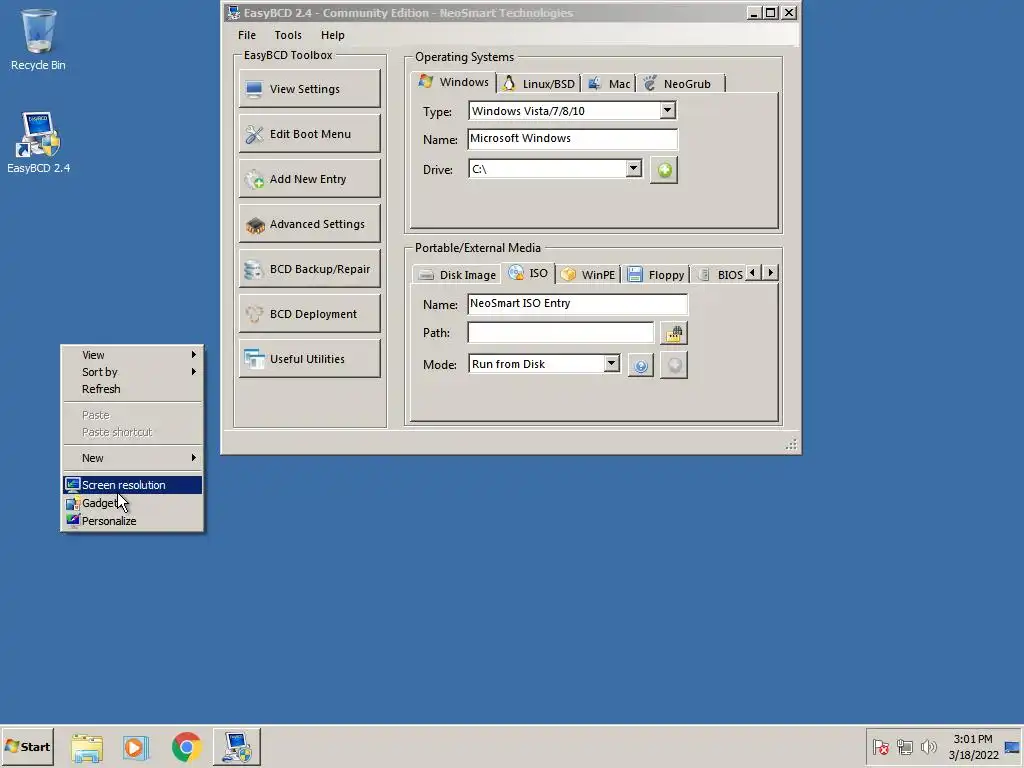Open BCD Deployment section

310,314
